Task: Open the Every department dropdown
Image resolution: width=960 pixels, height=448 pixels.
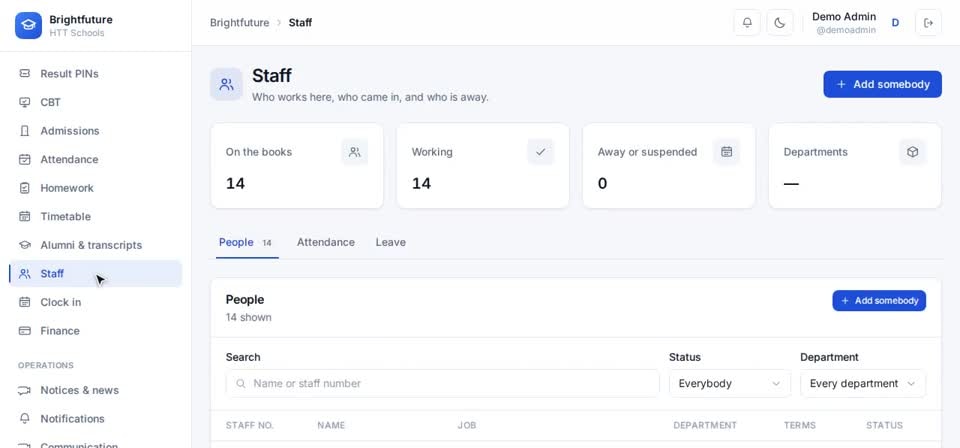Action: coord(863,384)
